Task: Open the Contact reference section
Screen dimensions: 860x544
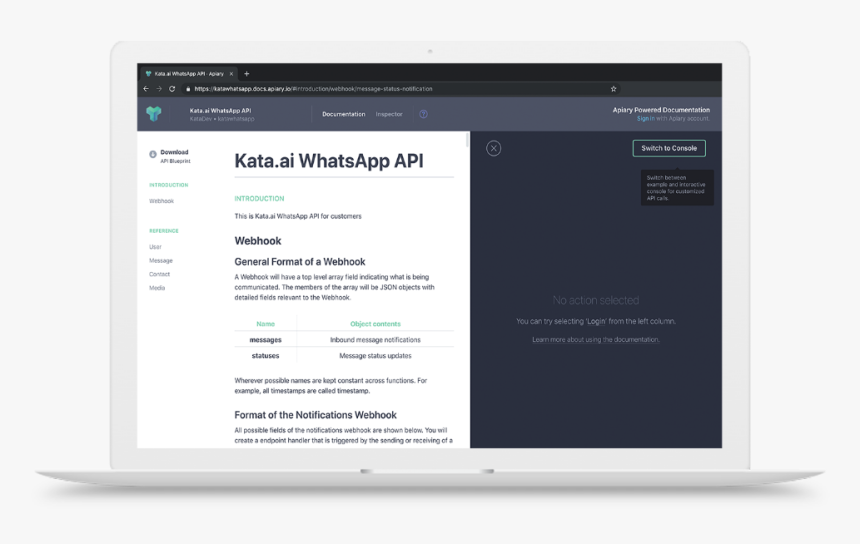Action: coord(159,274)
